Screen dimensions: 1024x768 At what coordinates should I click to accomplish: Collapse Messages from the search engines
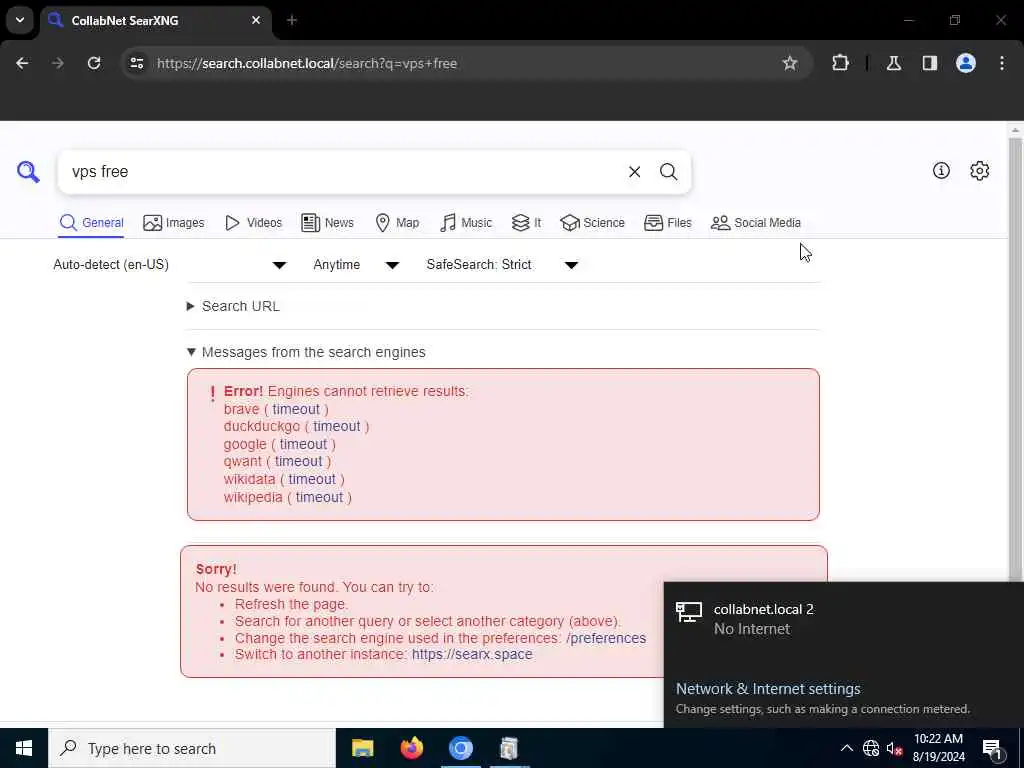point(306,352)
